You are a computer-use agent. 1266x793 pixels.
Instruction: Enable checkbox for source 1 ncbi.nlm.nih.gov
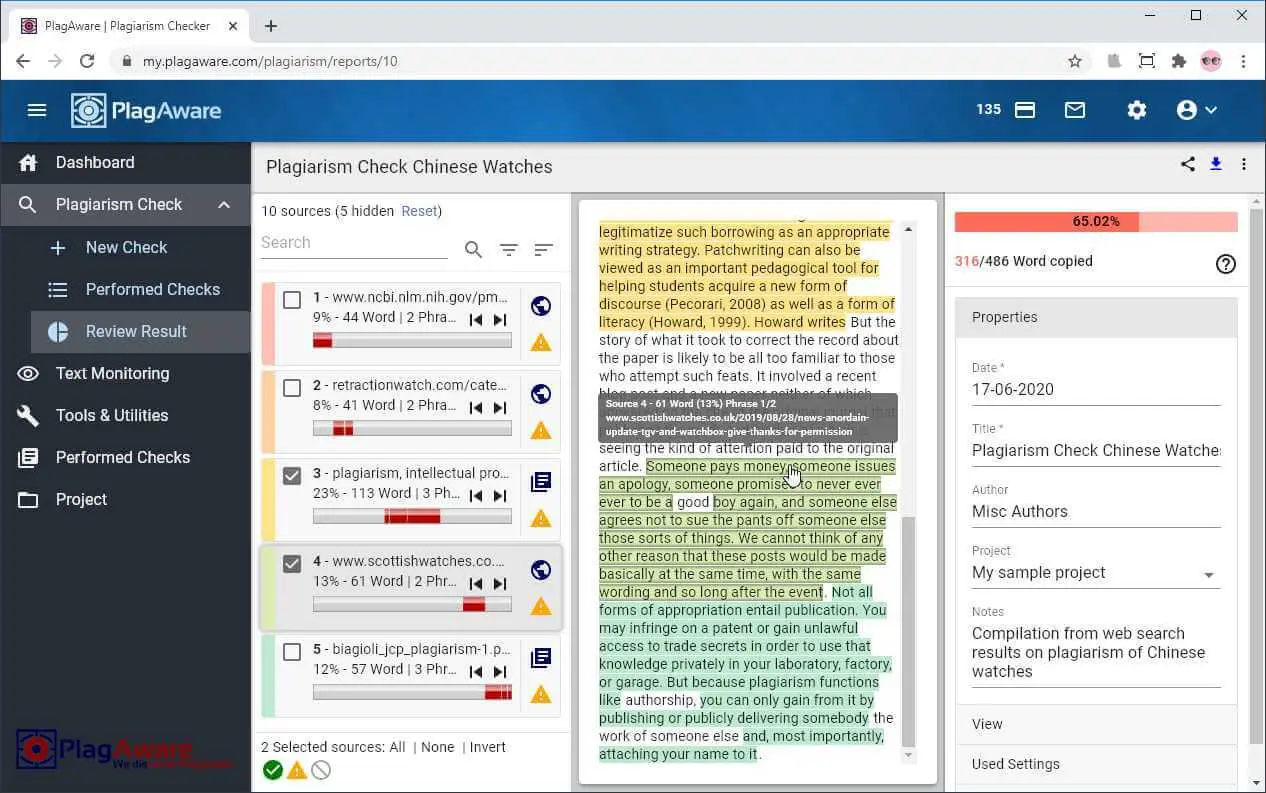(292, 298)
